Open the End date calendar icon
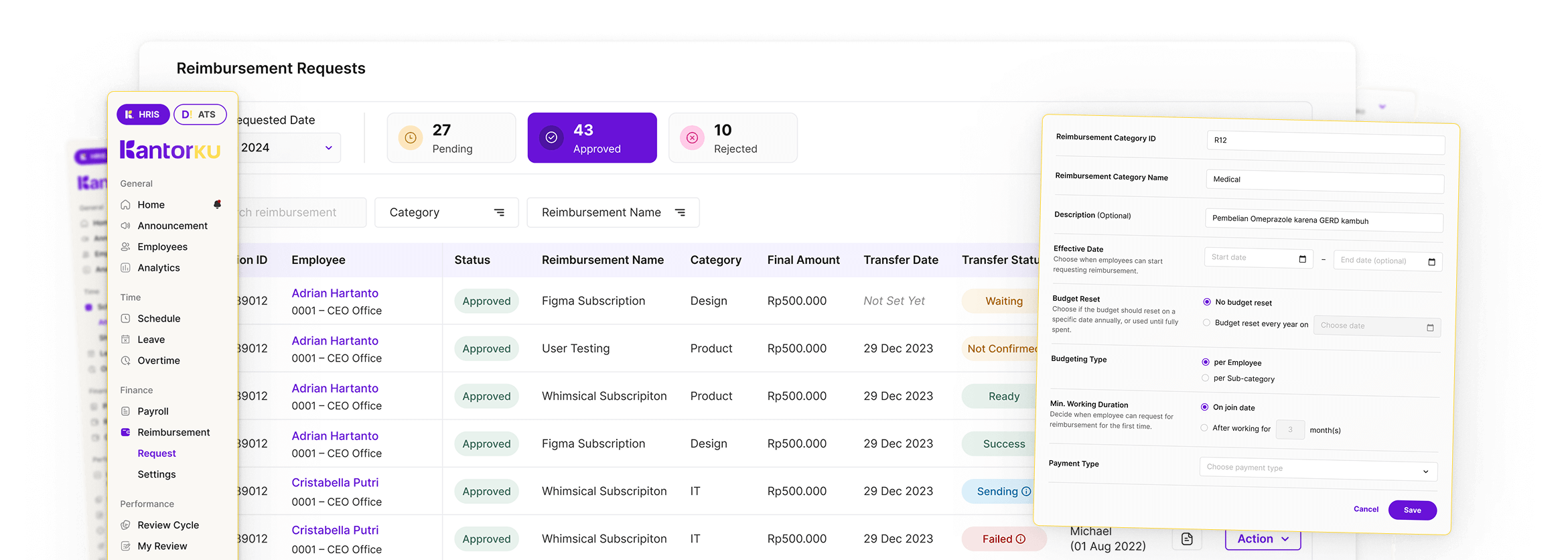This screenshot has height=560, width=1568. (1431, 262)
